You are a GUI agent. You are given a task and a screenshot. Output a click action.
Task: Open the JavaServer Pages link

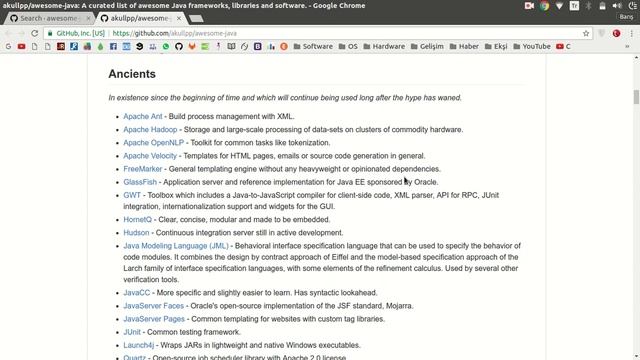(154, 319)
